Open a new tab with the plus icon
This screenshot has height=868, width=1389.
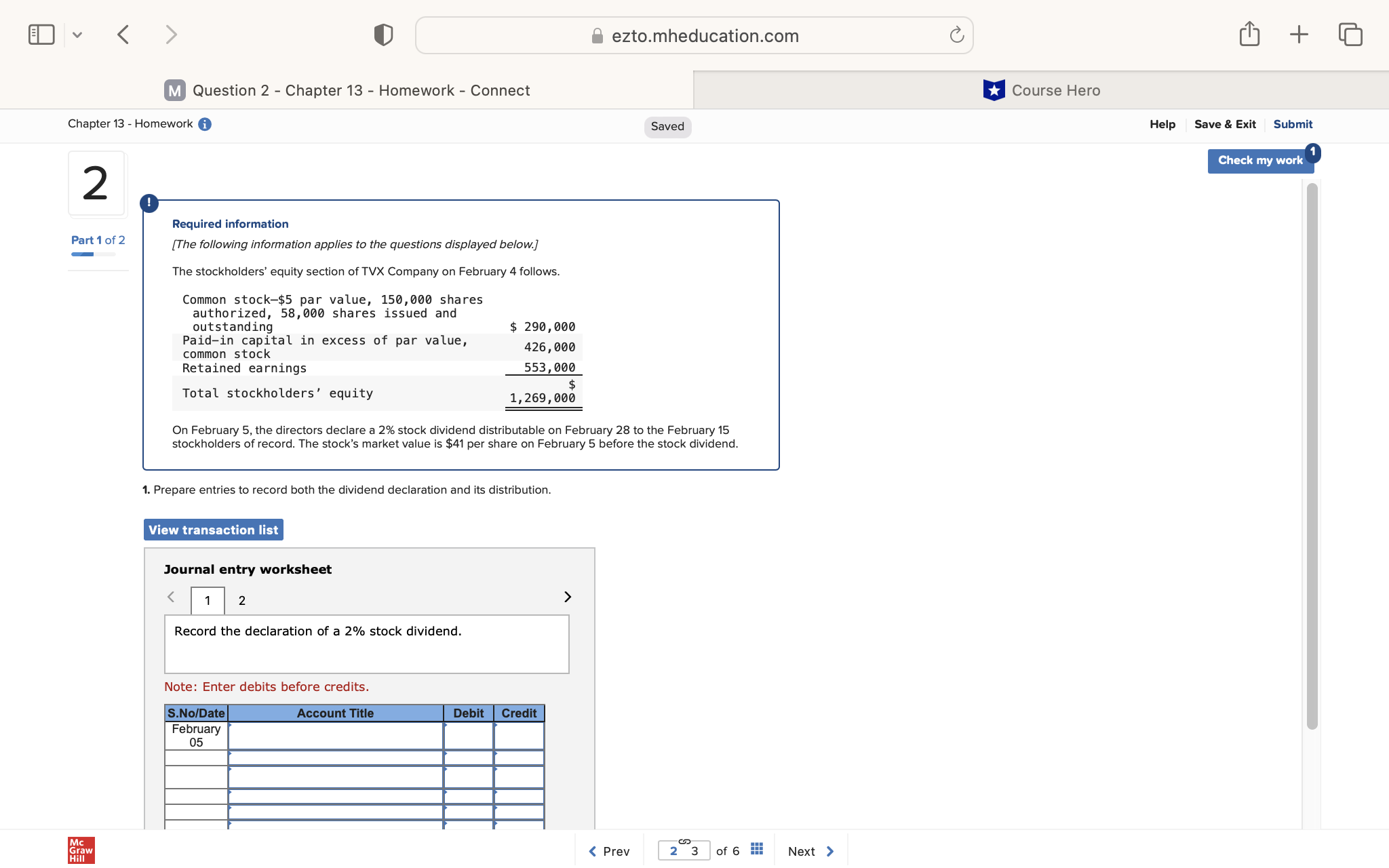[x=1299, y=34]
